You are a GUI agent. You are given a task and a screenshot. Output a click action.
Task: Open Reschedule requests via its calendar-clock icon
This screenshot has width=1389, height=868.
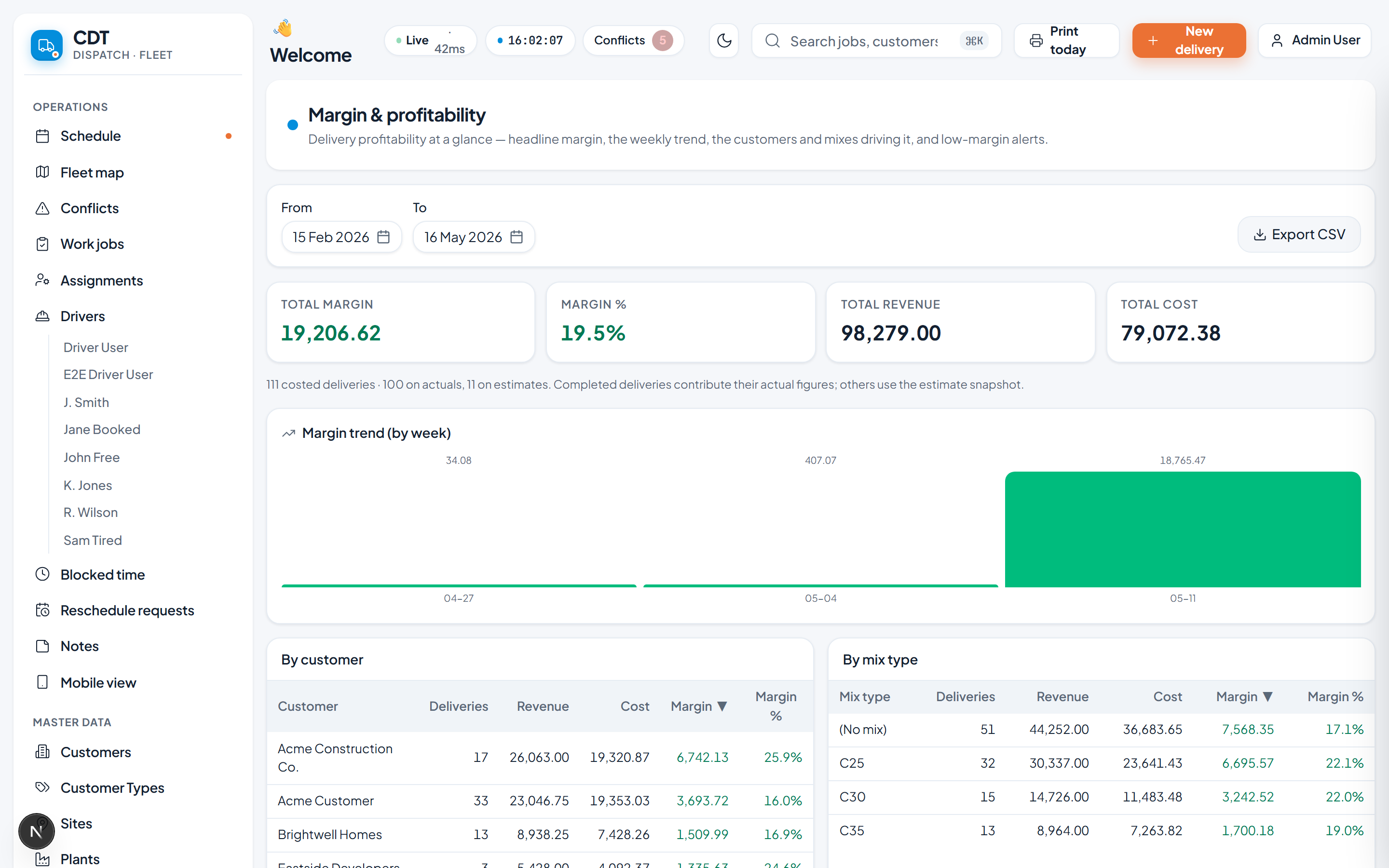42,610
